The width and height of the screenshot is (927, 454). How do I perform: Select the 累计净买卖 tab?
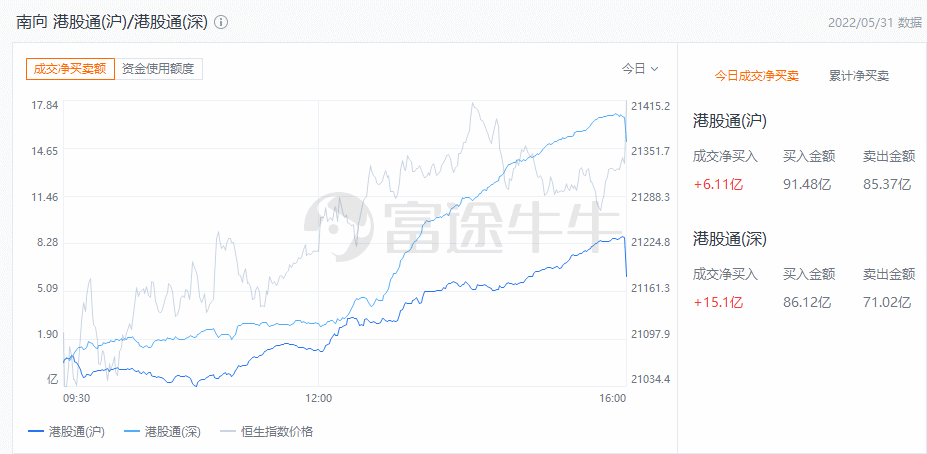point(859,76)
